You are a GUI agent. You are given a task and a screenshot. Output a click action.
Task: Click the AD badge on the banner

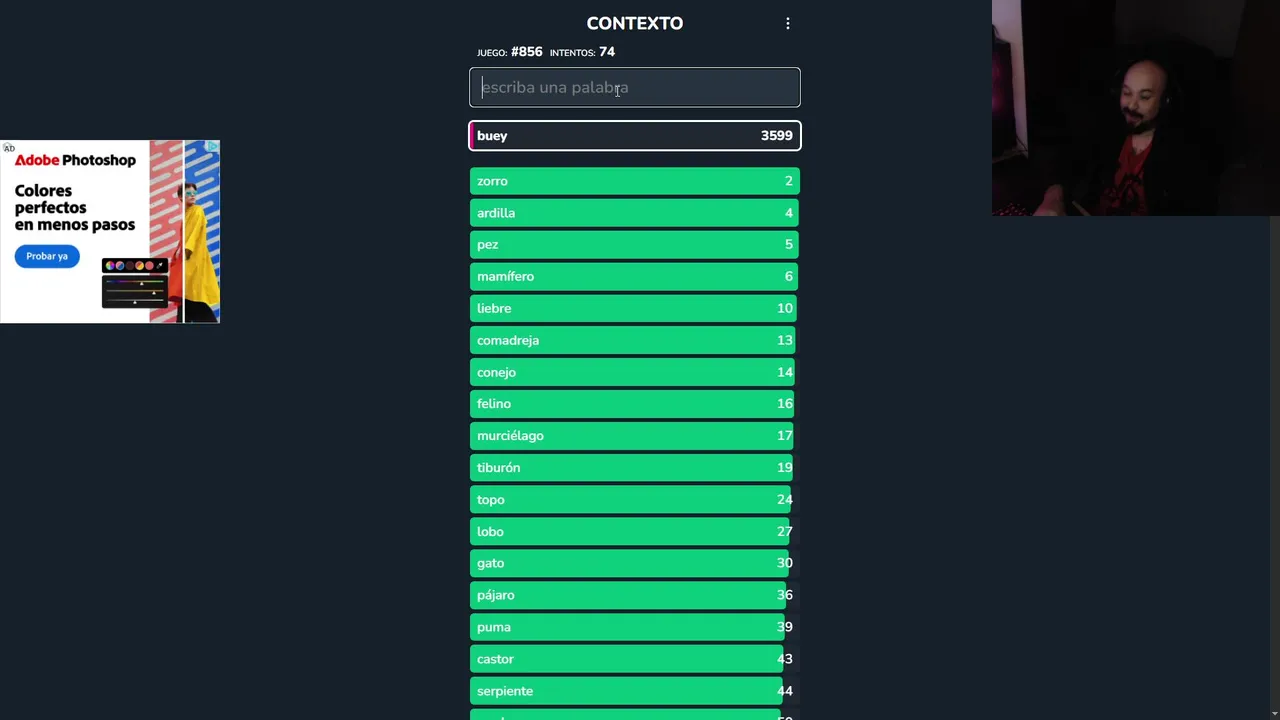click(x=9, y=148)
